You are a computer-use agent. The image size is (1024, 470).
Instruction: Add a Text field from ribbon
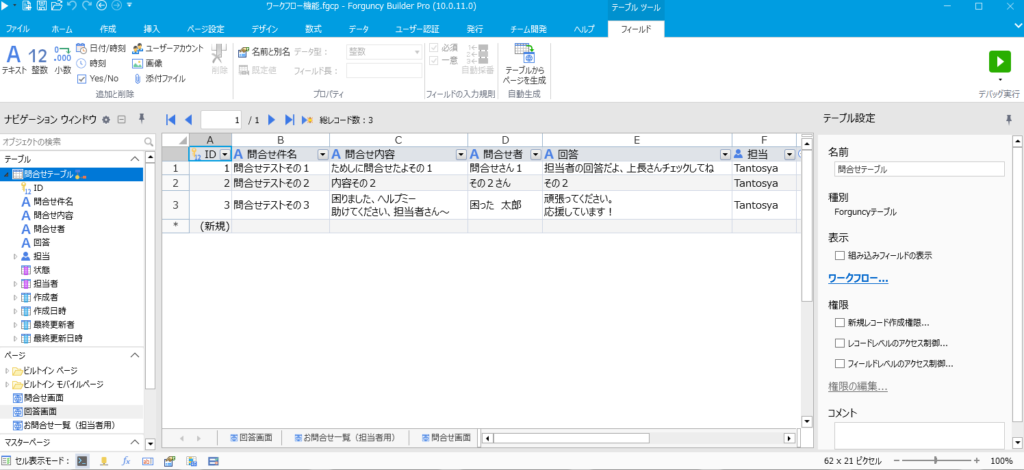click(13, 59)
